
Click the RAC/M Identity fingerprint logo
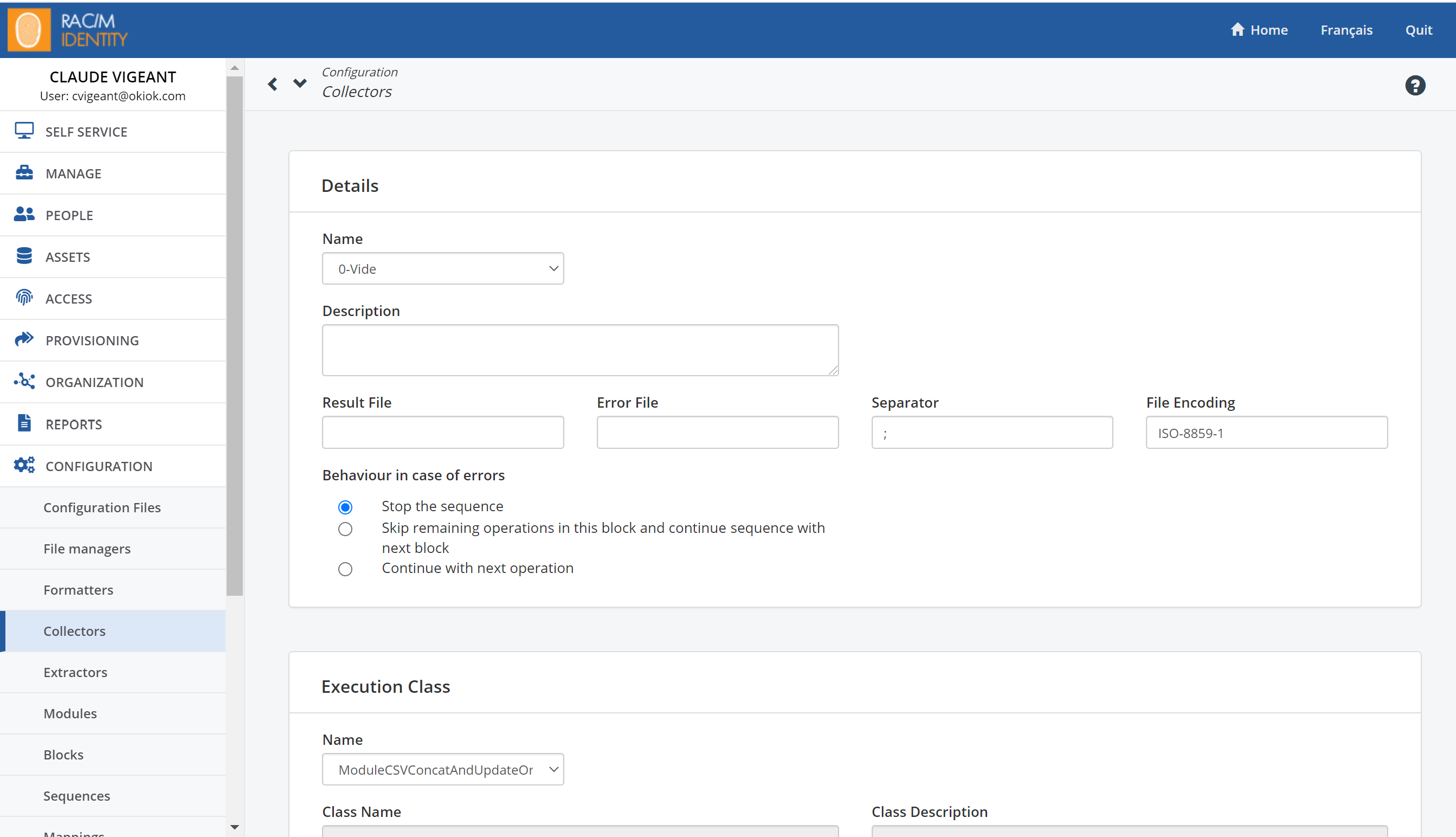(x=29, y=30)
